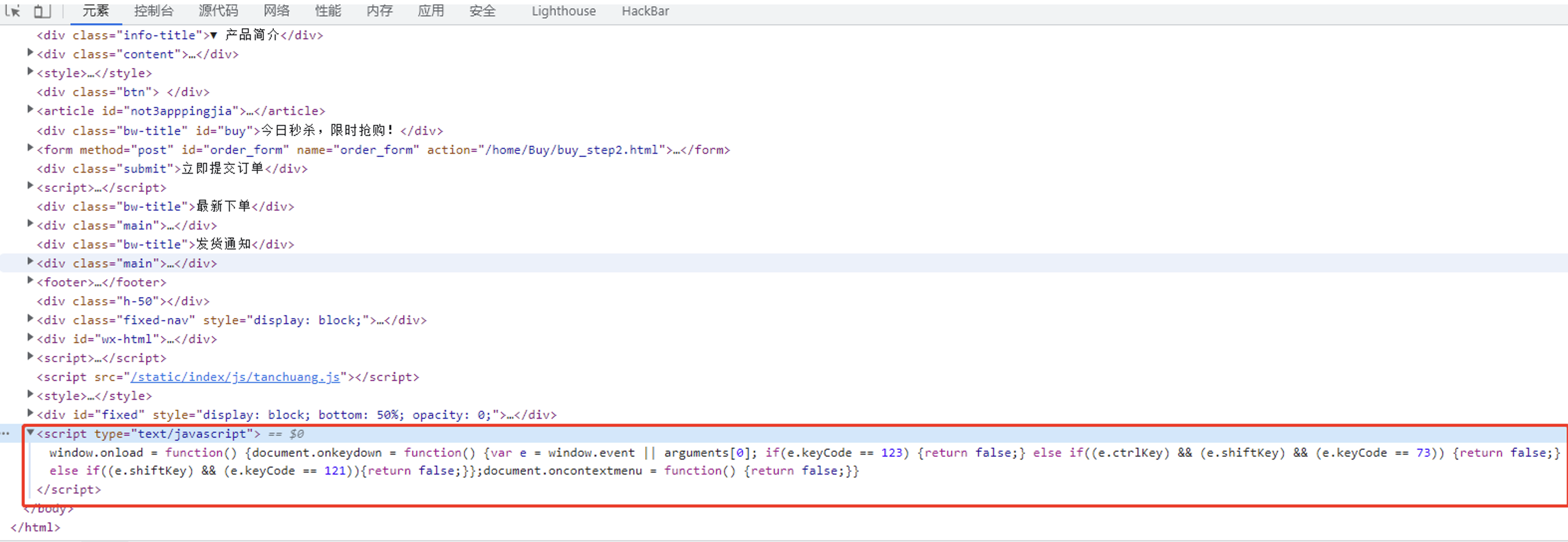Image resolution: width=1568 pixels, height=542 pixels.
Task: Select the closing </script> tag
Action: [x=69, y=489]
